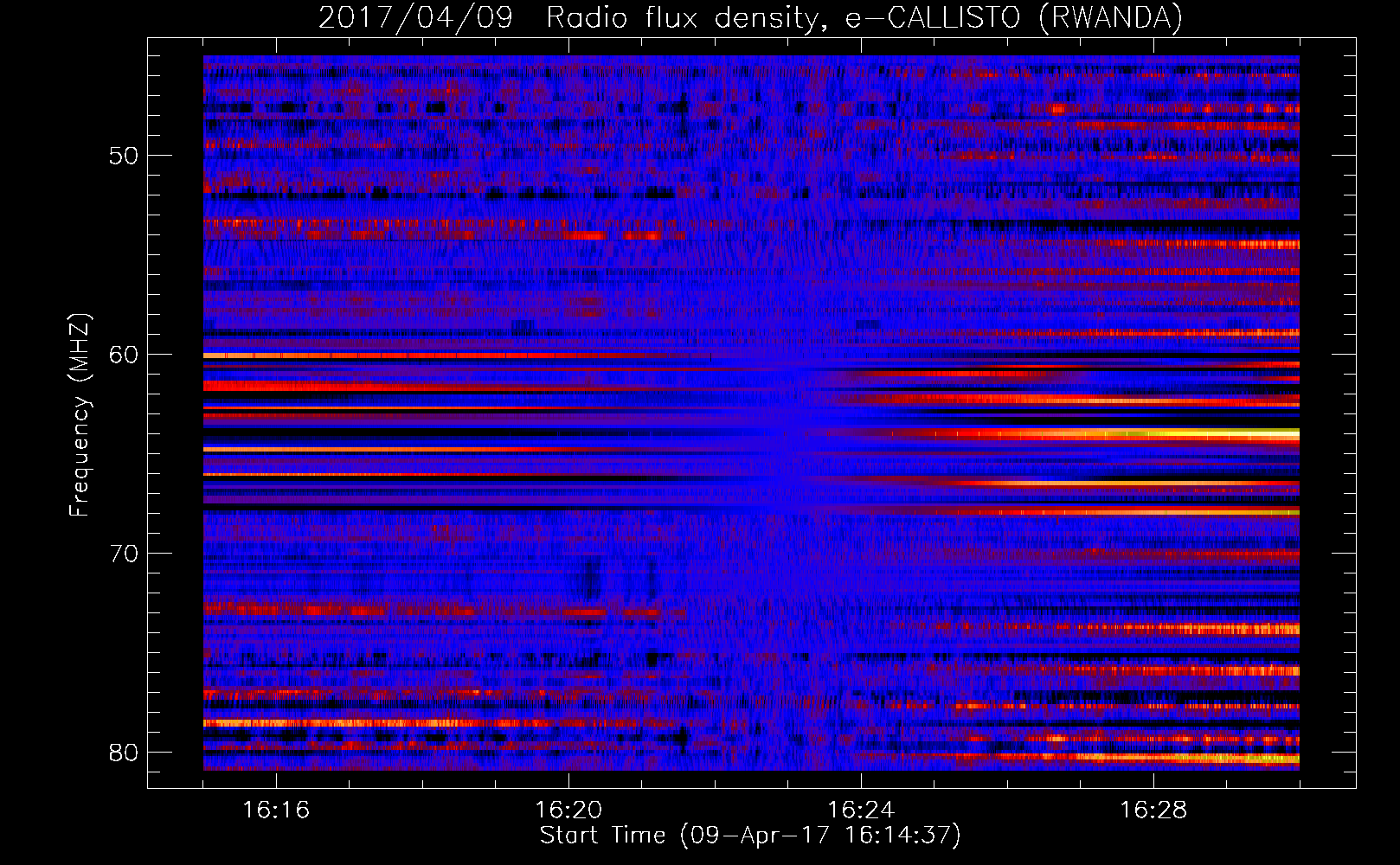
Task: Click the 70 frequency tick label
Action: [x=124, y=554]
